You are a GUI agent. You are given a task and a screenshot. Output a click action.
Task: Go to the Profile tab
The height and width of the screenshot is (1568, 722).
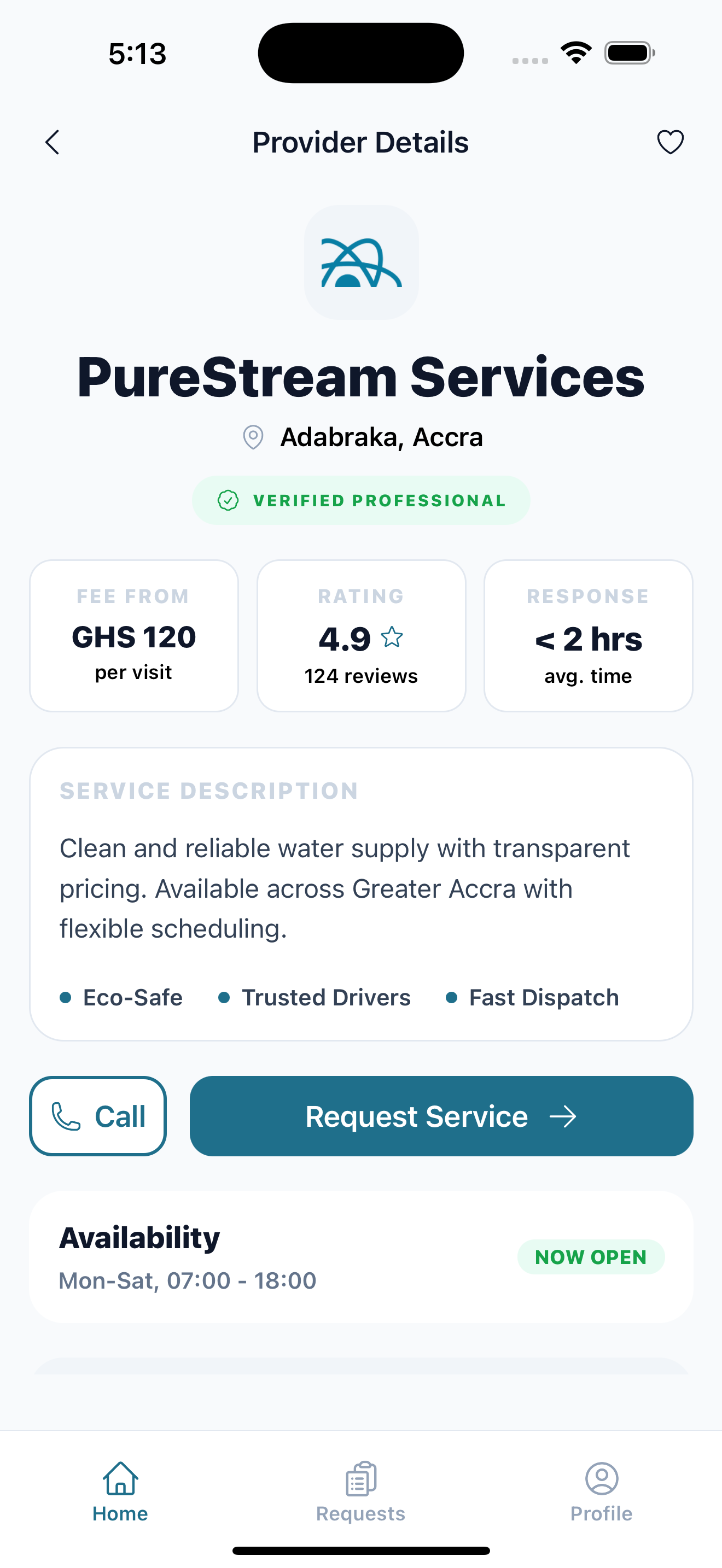tap(602, 1491)
